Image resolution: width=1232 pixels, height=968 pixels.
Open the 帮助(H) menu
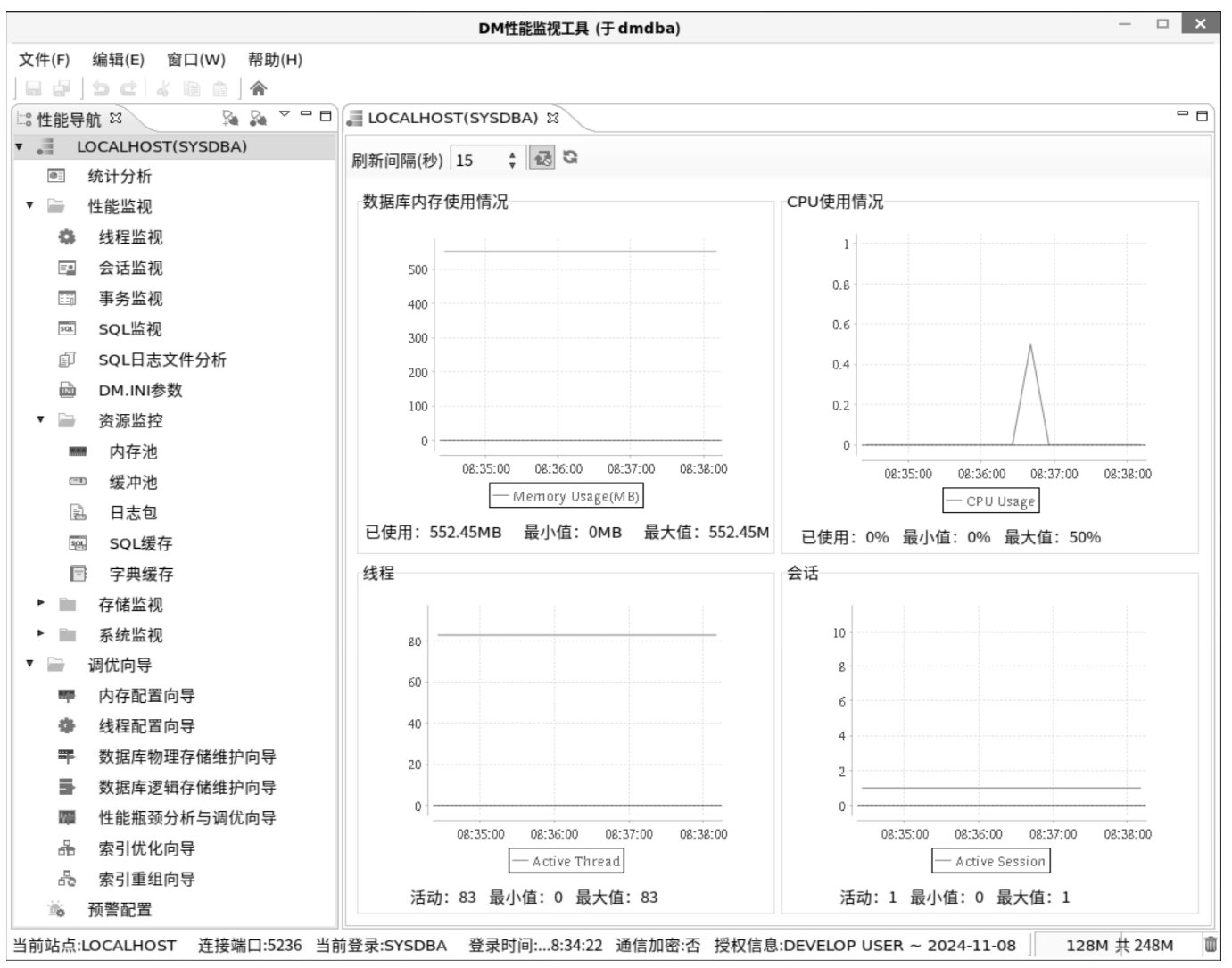275,60
